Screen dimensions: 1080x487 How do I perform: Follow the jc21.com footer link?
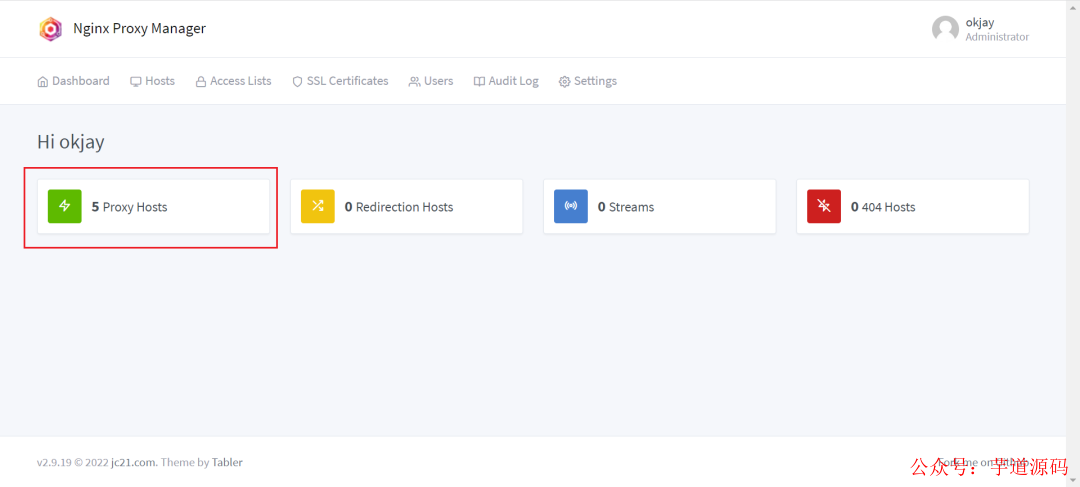click(x=134, y=462)
